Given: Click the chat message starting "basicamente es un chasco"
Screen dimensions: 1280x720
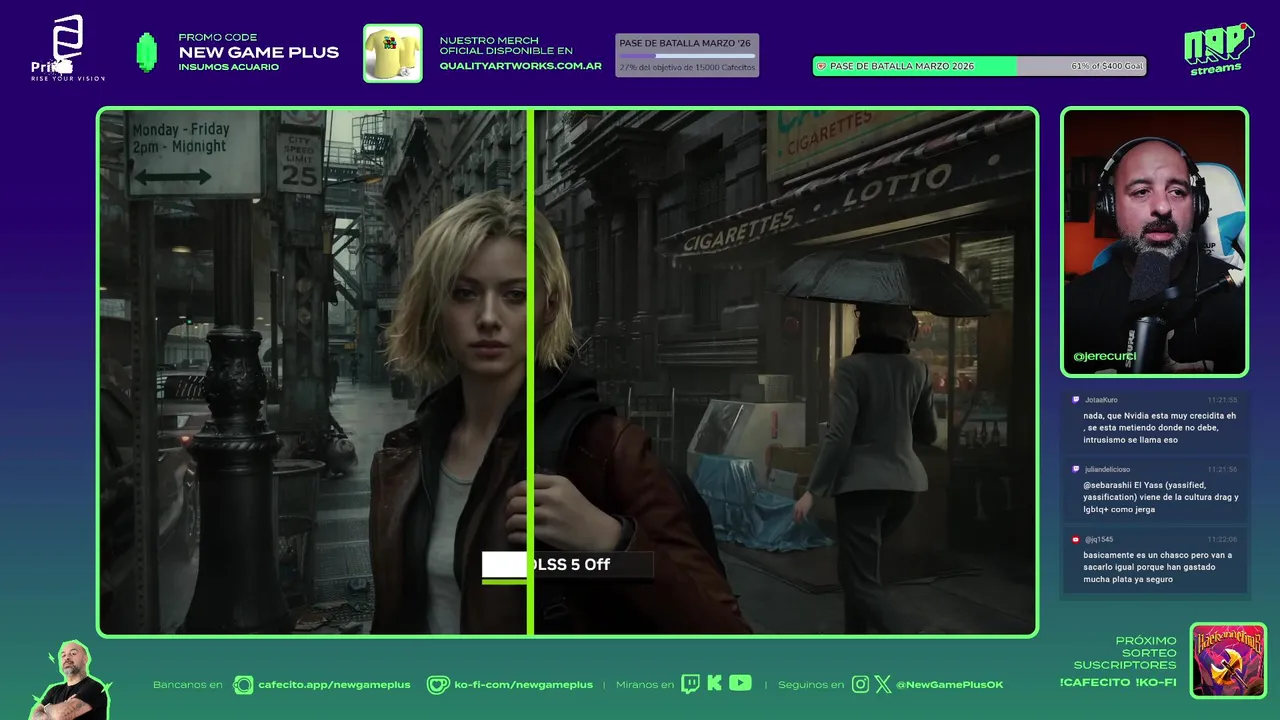Looking at the screenshot, I should click(x=1158, y=567).
